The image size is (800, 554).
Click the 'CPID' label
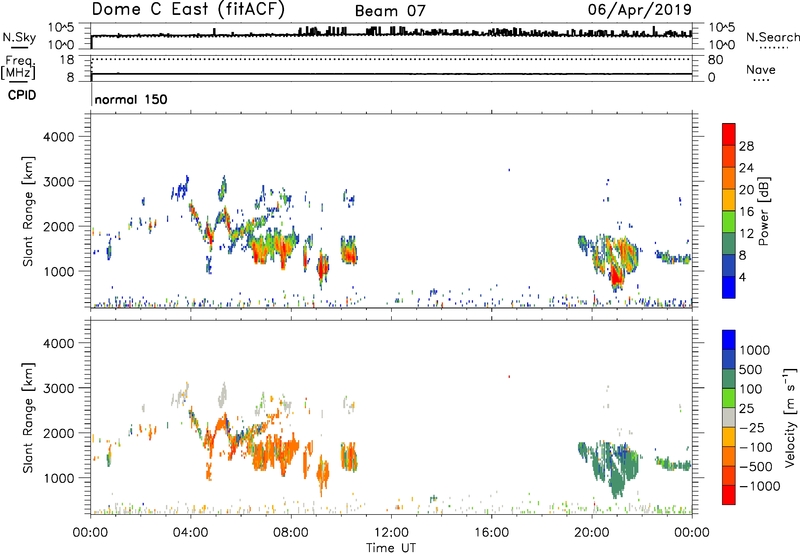[22, 95]
